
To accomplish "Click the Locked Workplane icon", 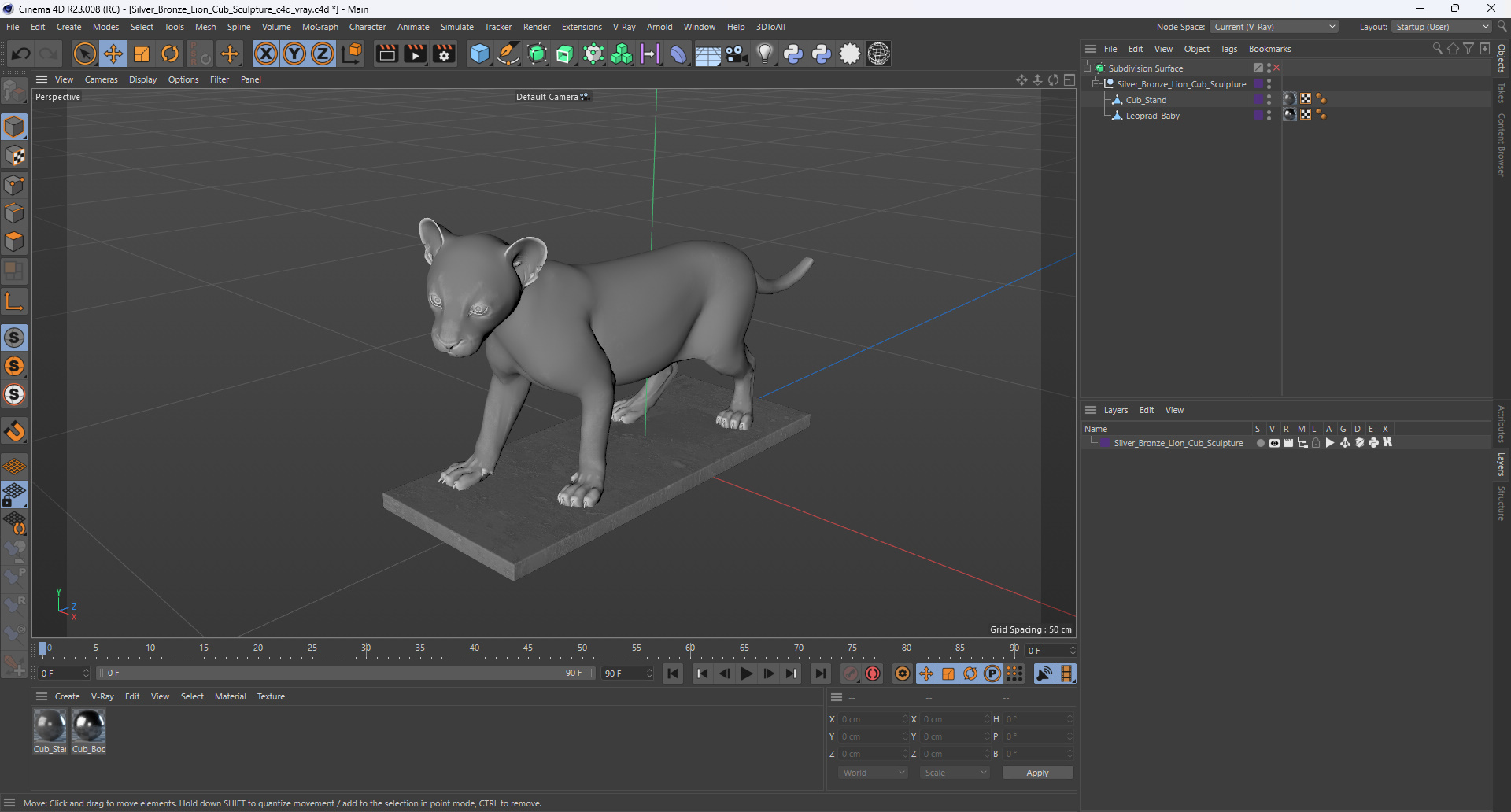I will point(14,495).
